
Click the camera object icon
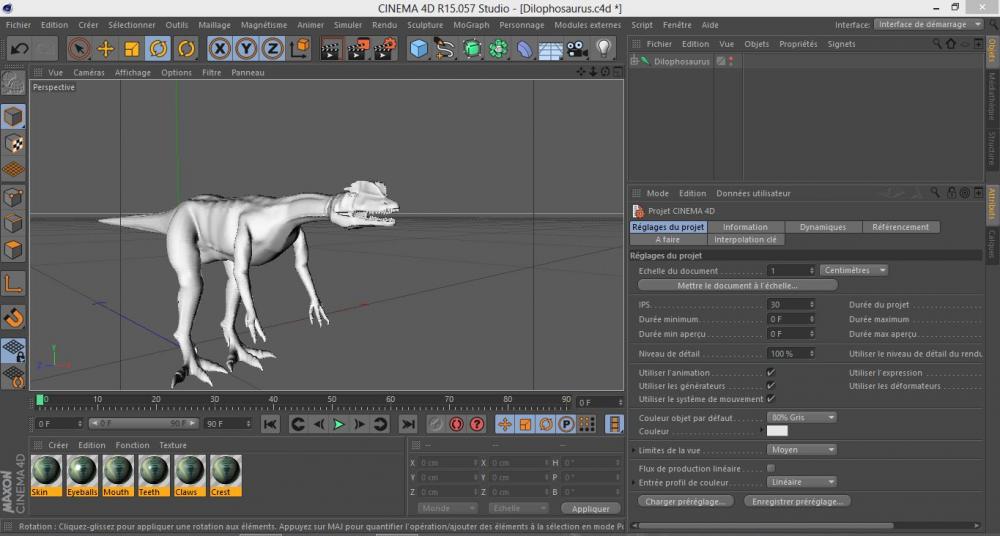pyautogui.click(x=577, y=48)
